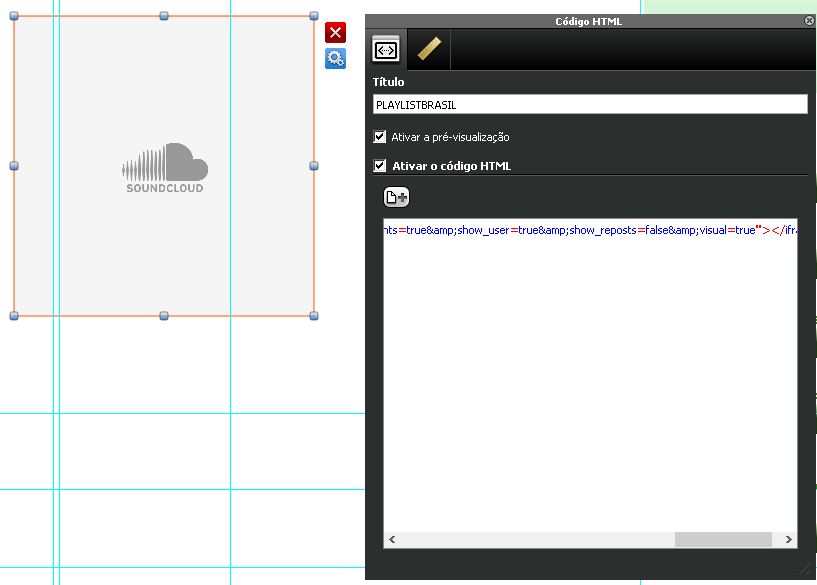
Task: Click the bottom-center resize handle of widget
Action: [164, 316]
